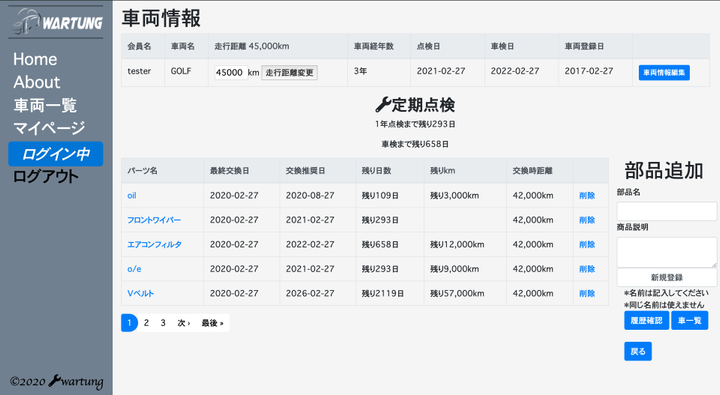Click the 走行距離変更 button
Screen dimensions: 720x395
tap(289, 73)
